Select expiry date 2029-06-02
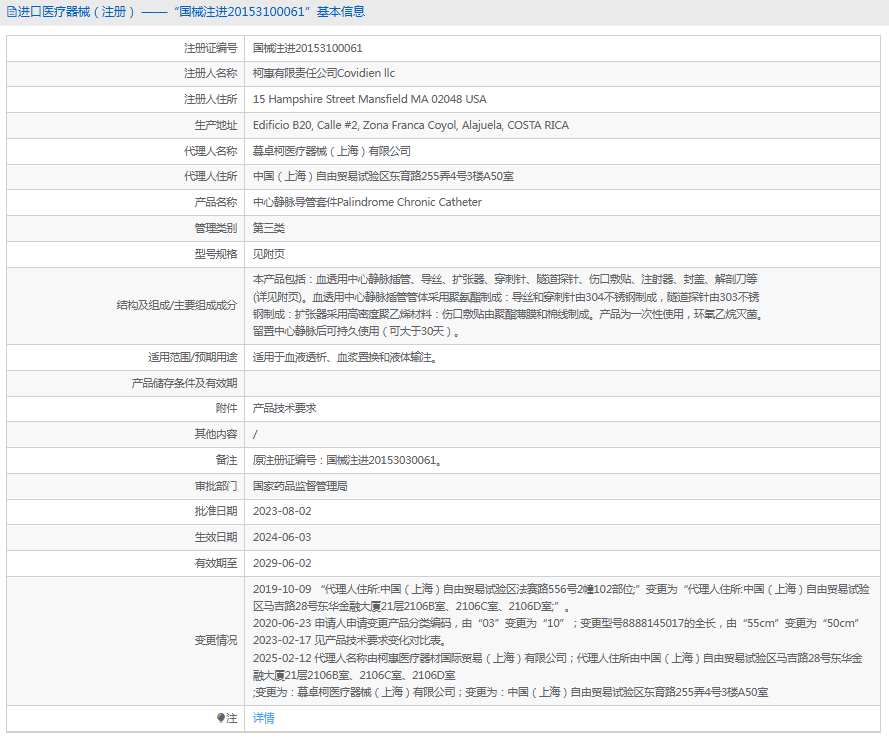The height and width of the screenshot is (741, 889). coord(282,564)
